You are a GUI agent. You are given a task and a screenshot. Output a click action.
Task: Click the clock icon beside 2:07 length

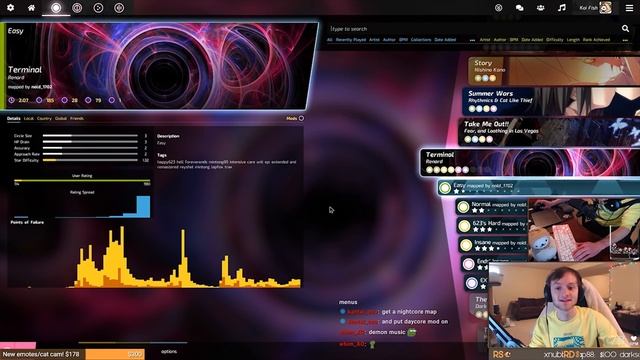tap(11, 100)
